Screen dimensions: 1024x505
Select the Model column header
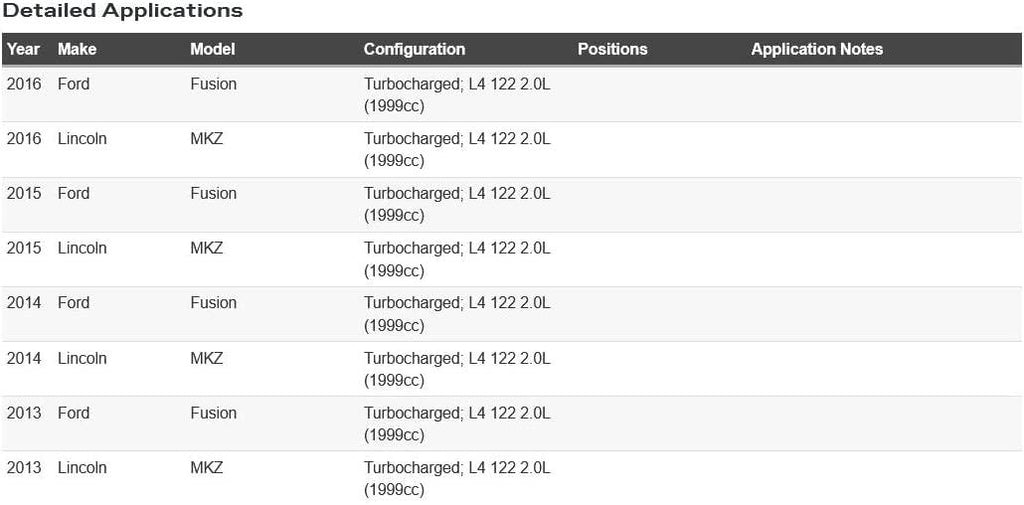click(212, 49)
